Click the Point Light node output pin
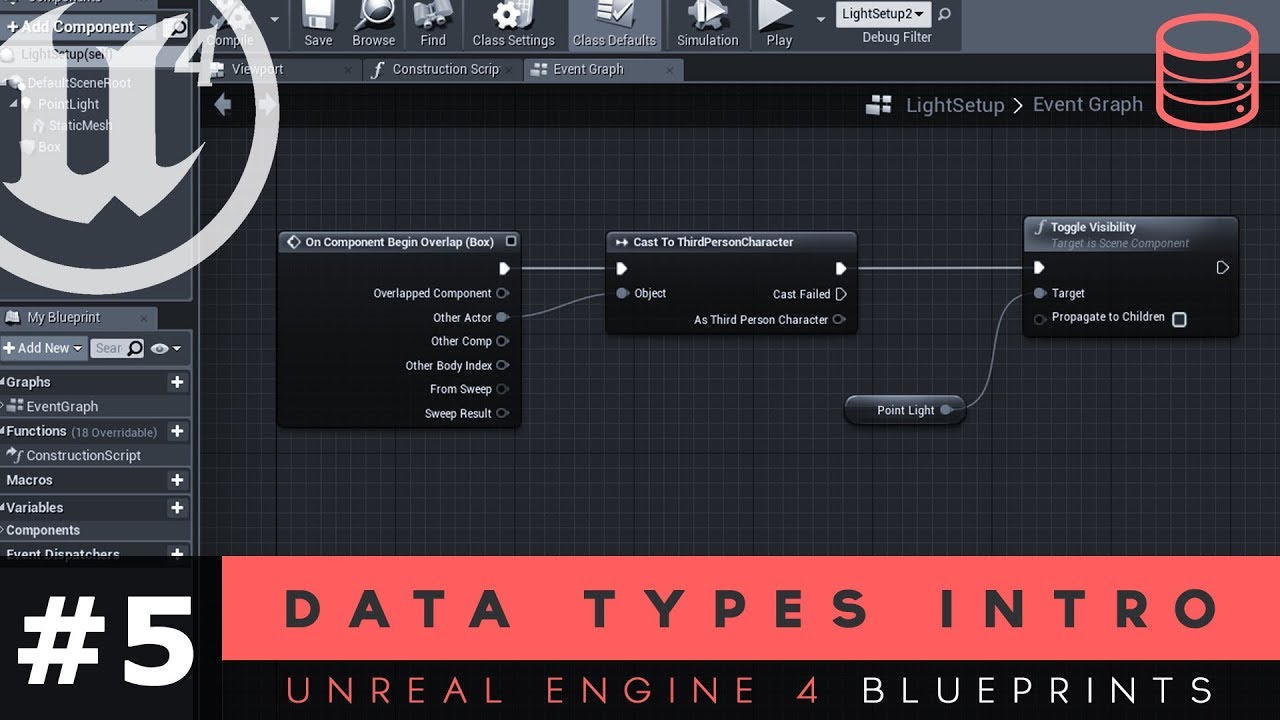1280x720 pixels. coord(946,410)
